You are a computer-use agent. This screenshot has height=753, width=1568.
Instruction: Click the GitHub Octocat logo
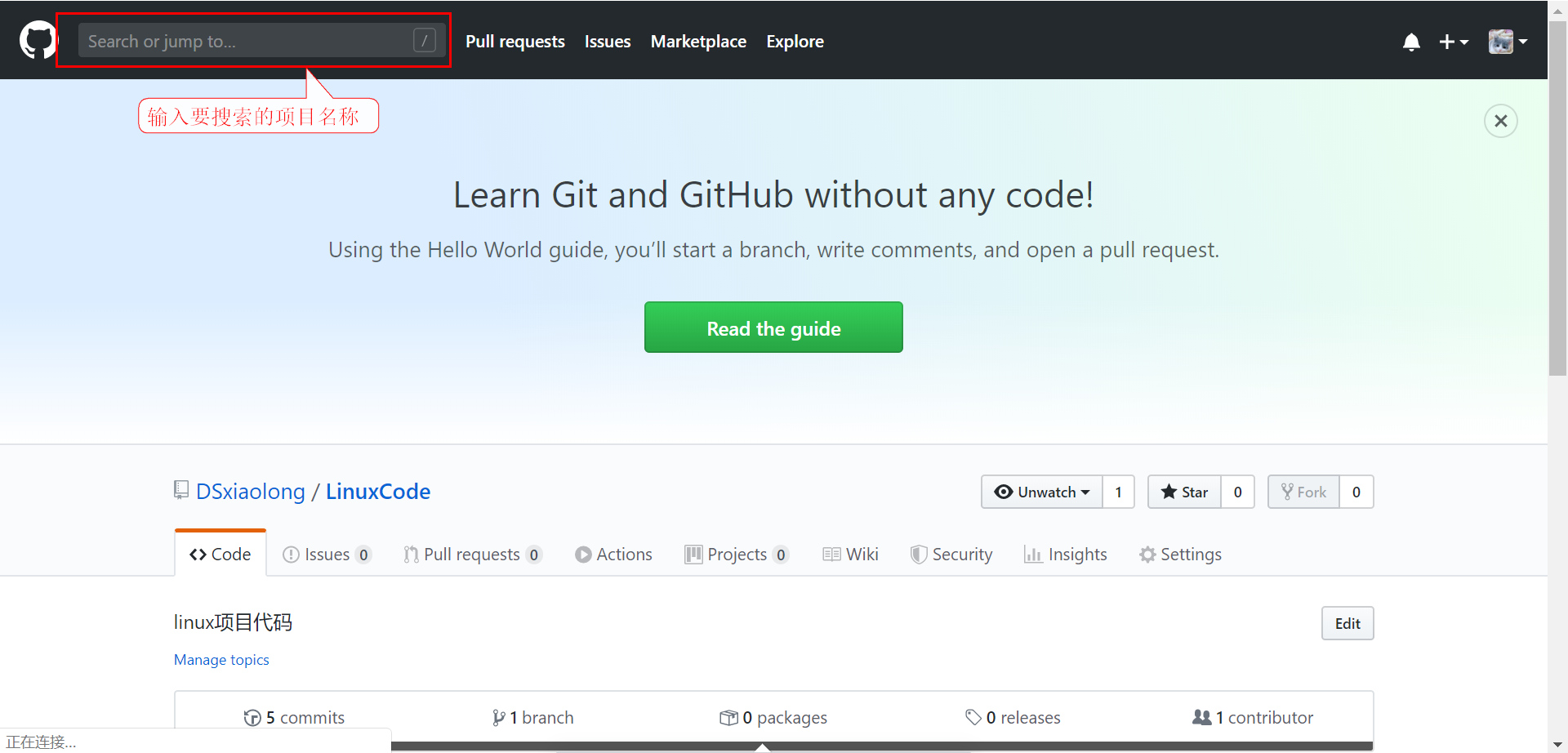tap(37, 40)
